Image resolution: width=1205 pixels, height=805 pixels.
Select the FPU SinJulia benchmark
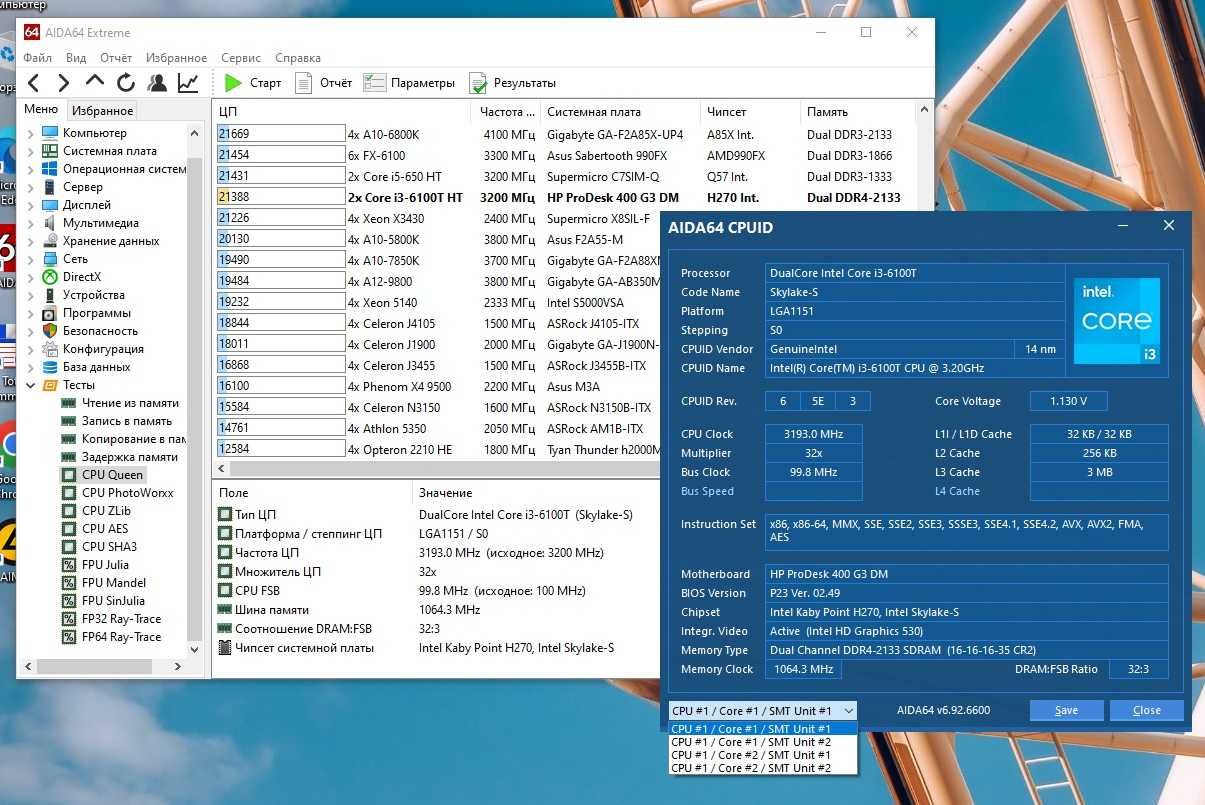tap(103, 601)
